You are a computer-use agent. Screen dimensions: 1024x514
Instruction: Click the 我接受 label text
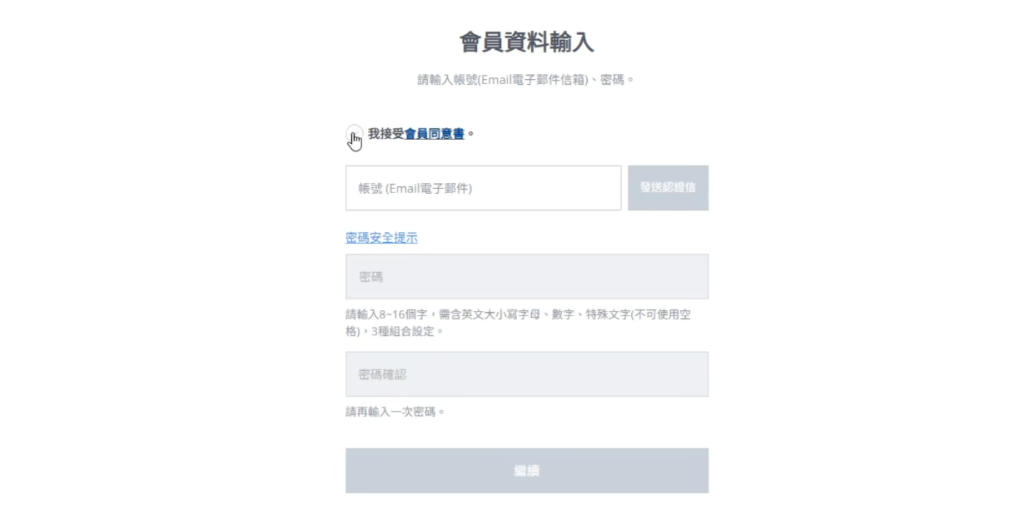point(386,133)
